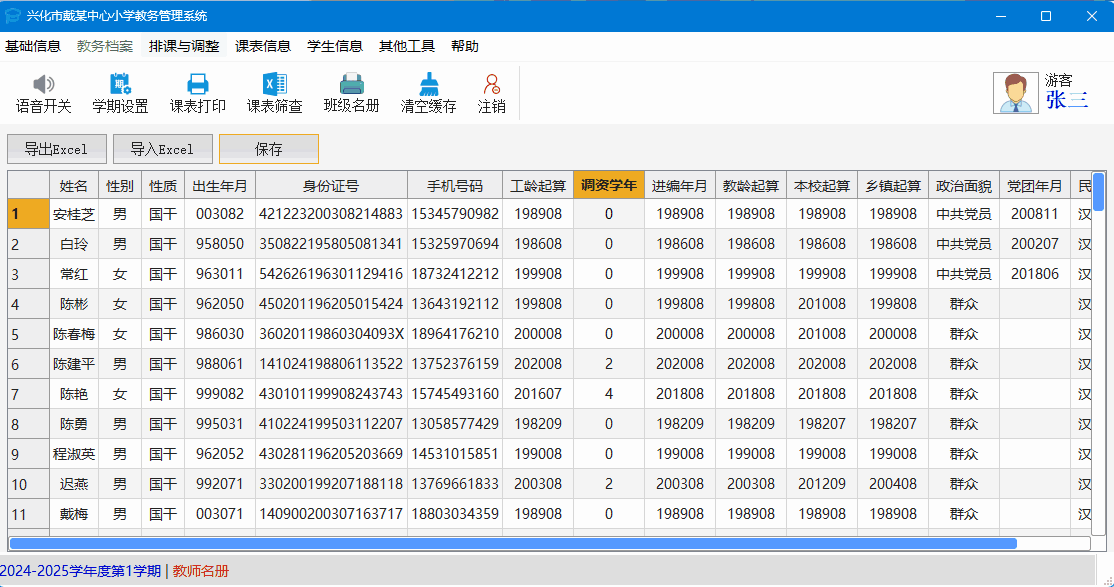Click the 清空缓存 broom icon
Image resolution: width=1114 pixels, height=587 pixels.
tap(428, 85)
